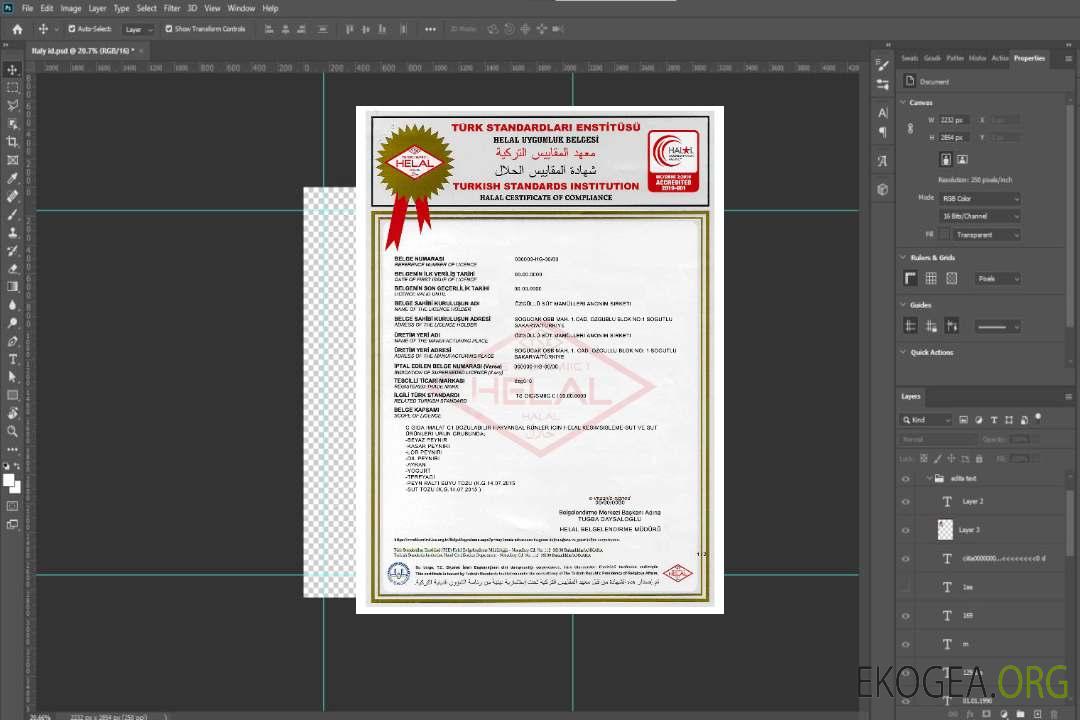This screenshot has width=1080, height=720.
Task: Select the Horizontal Type tool
Action: click(12, 359)
